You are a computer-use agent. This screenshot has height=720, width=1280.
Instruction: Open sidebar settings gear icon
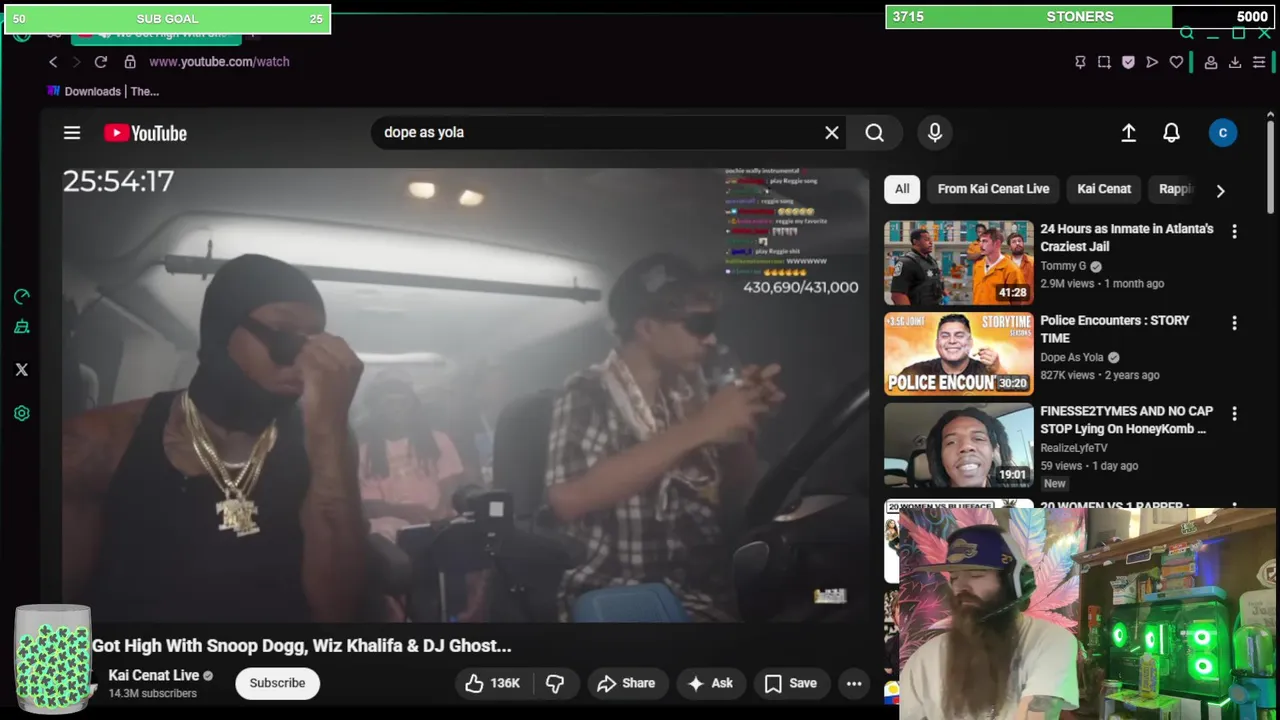pos(22,413)
